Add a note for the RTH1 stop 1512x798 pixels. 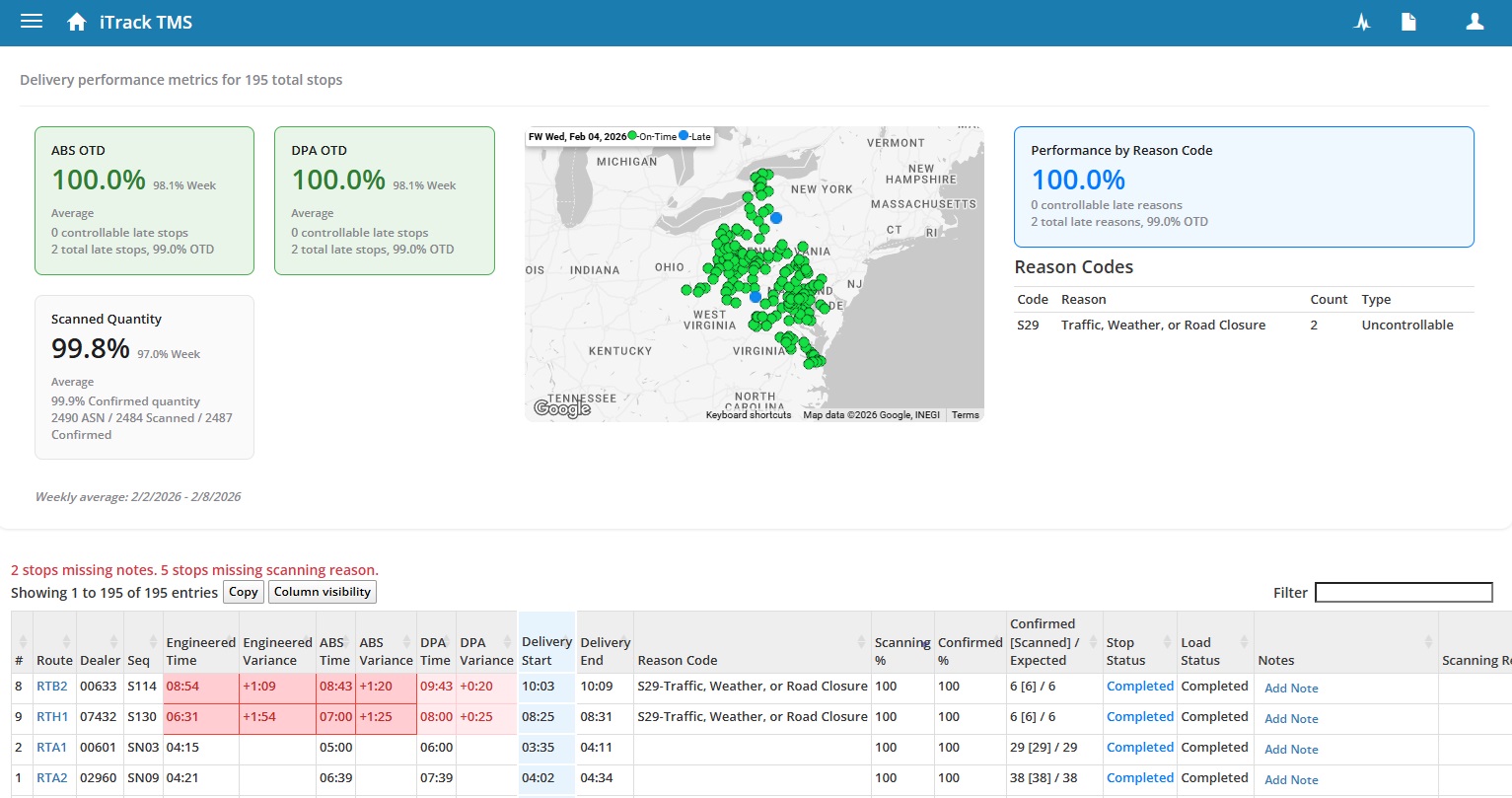[x=1290, y=718]
